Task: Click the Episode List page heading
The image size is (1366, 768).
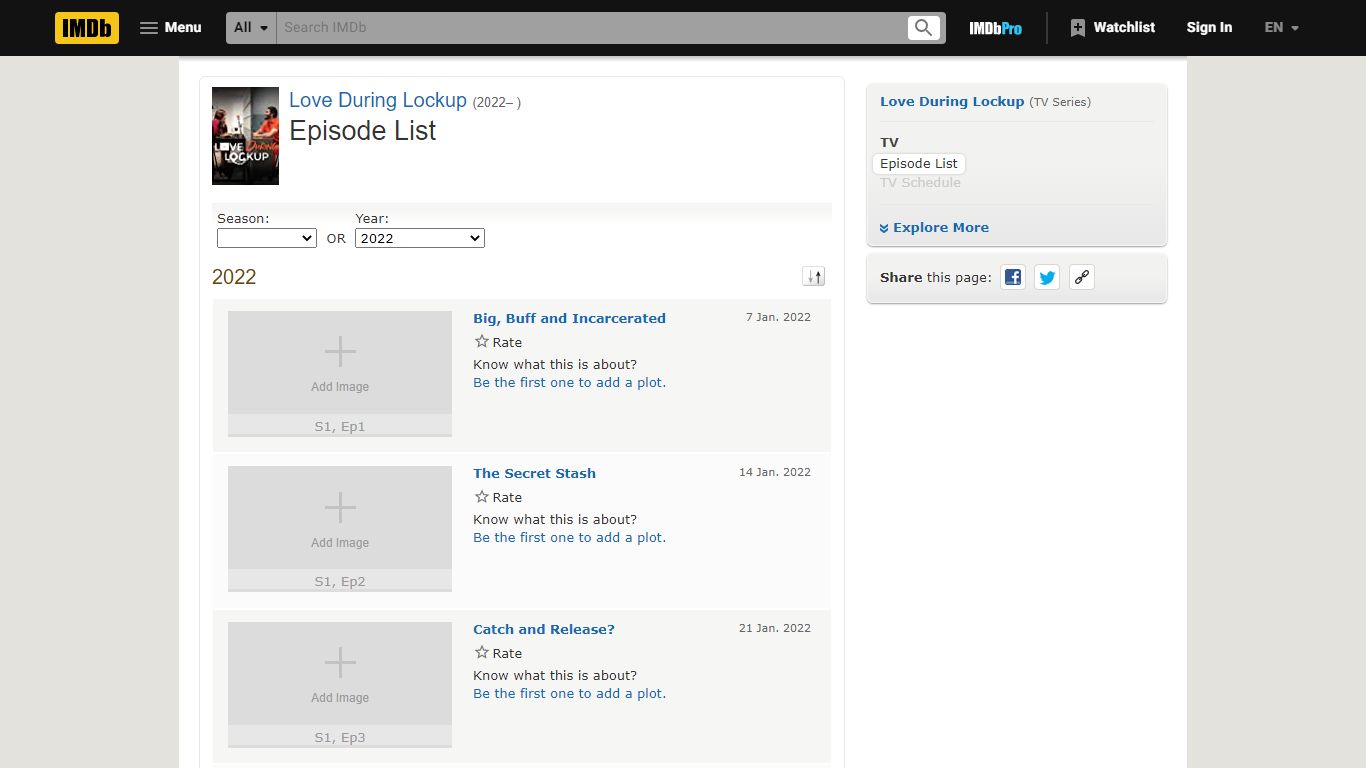Action: 362,131
